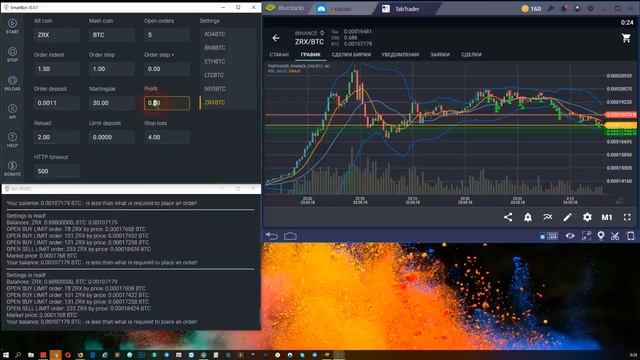This screenshot has width=640, height=360.
Task: Select BNBBTC in Settings list
Action: (x=215, y=48)
